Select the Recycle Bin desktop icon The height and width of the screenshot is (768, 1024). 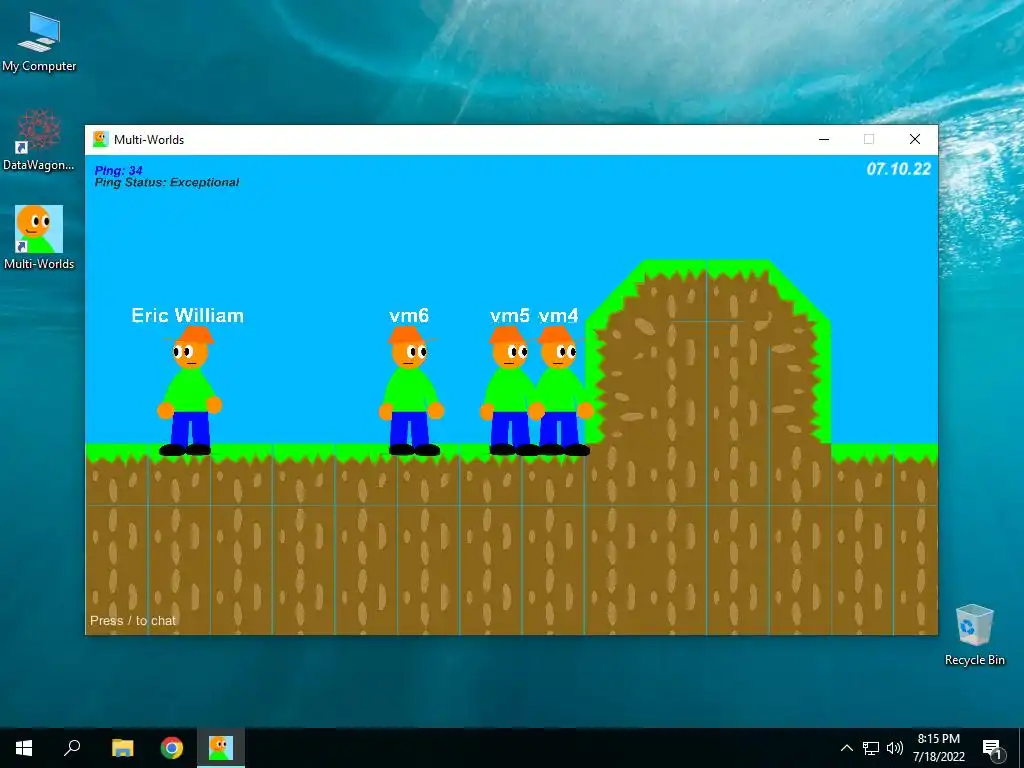(x=974, y=635)
